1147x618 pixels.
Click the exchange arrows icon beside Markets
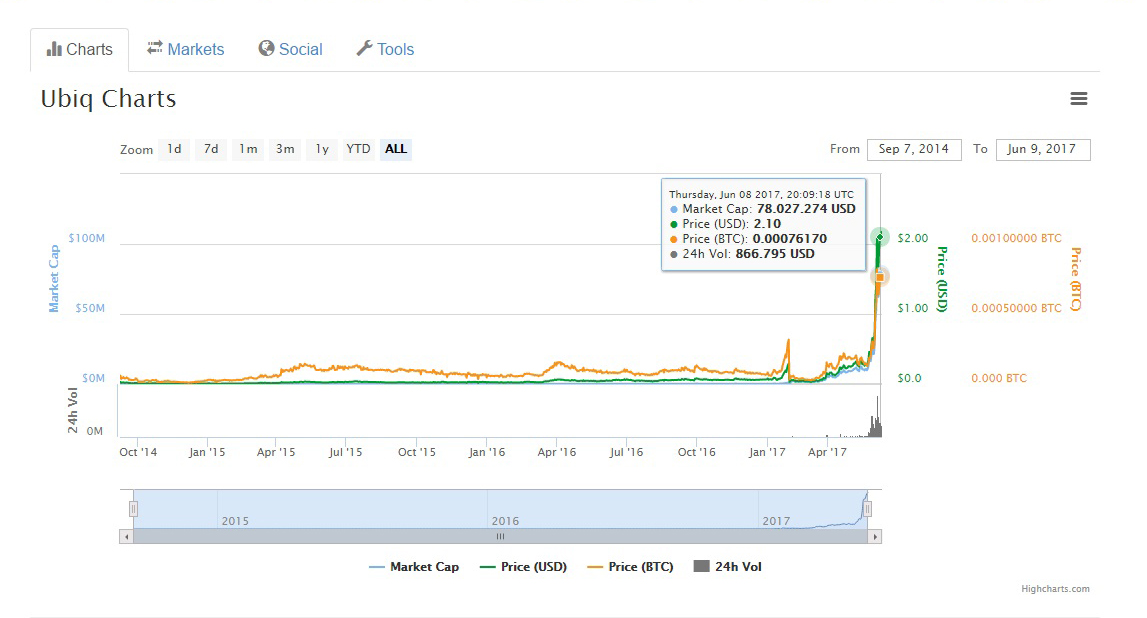point(154,48)
